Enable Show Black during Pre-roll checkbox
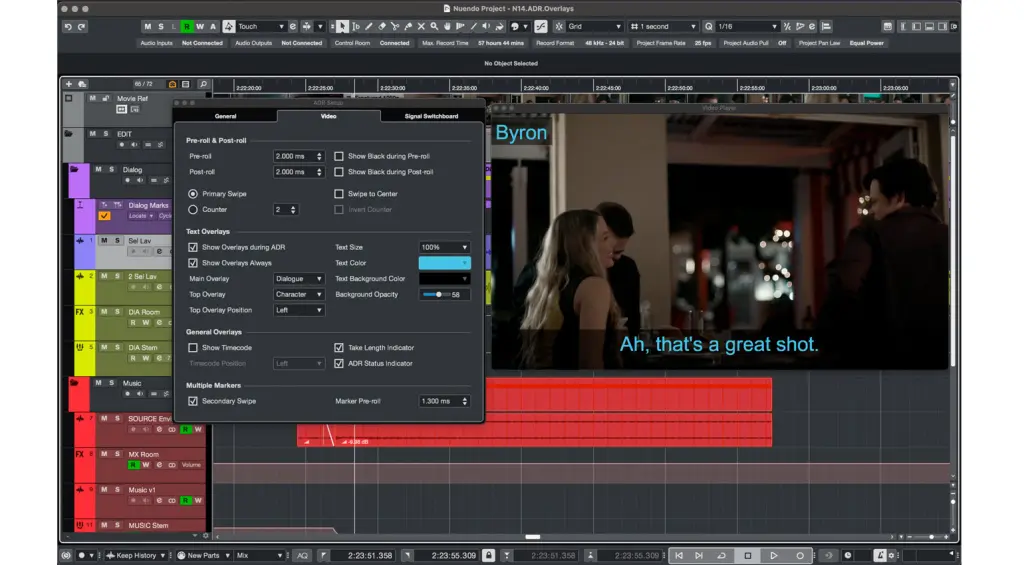Viewport: 1024px width, 565px height. pos(339,156)
